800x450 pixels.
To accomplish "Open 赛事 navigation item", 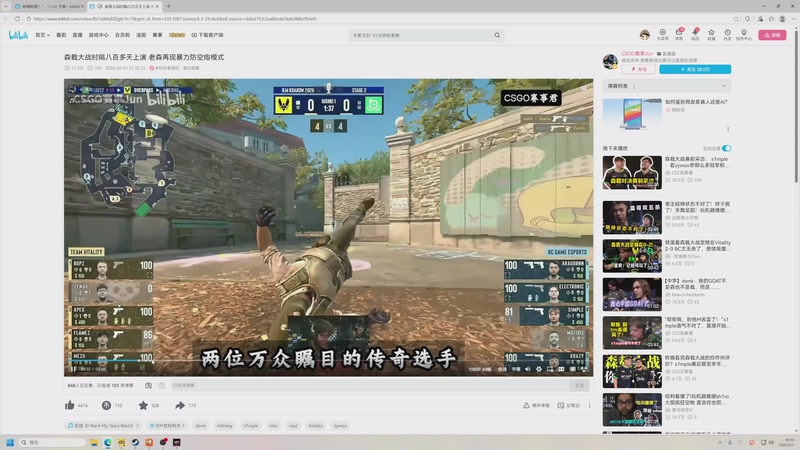I will pyautogui.click(x=157, y=35).
